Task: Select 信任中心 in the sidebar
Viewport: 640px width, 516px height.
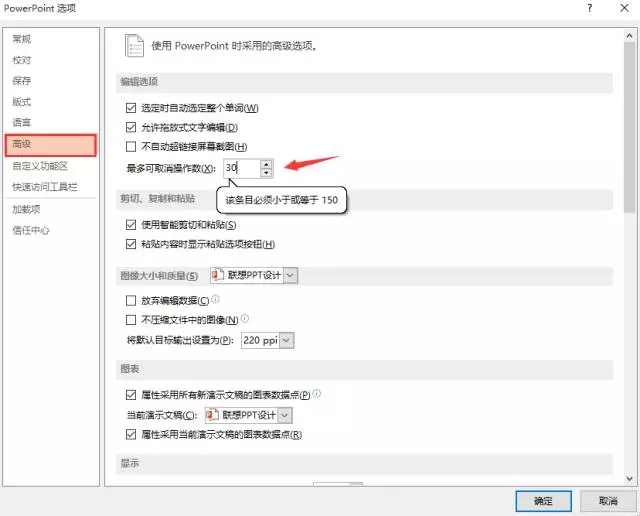Action: point(31,230)
